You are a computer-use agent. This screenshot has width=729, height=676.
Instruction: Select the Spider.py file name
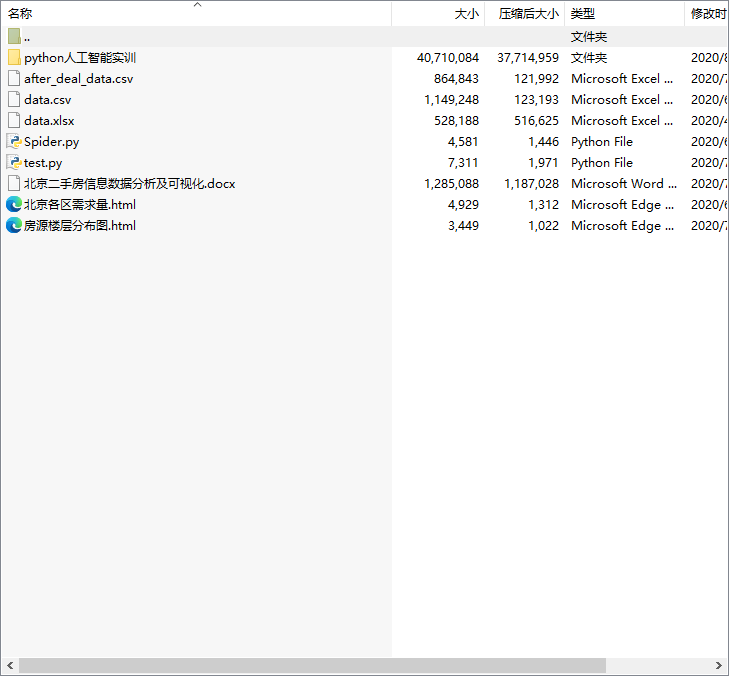[x=52, y=142]
